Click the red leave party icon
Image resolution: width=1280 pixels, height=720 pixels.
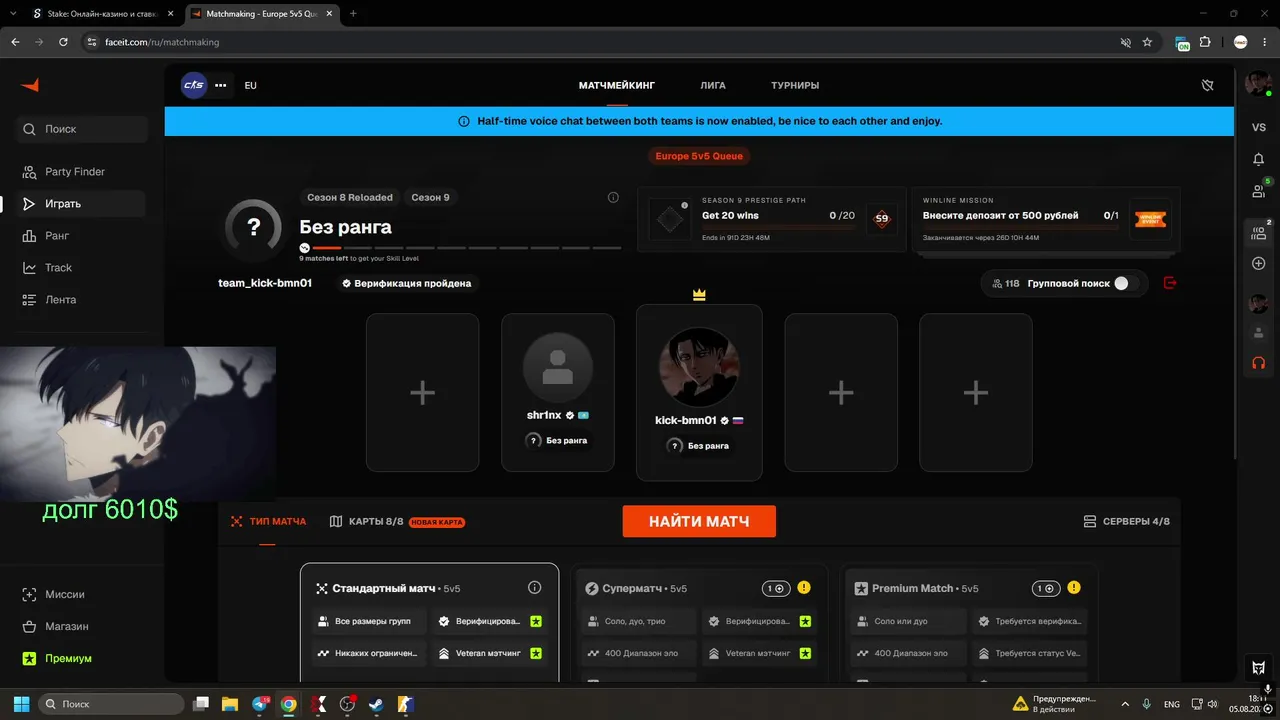1171,284
